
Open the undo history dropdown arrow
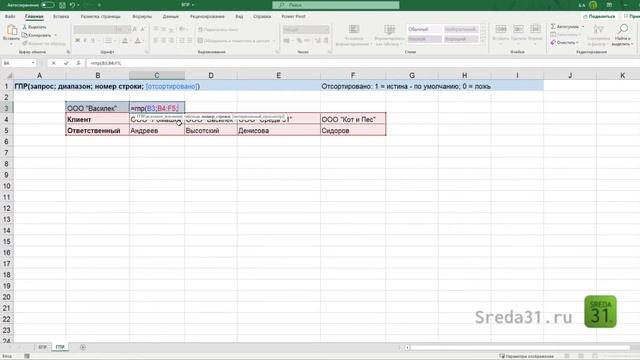(78, 5)
